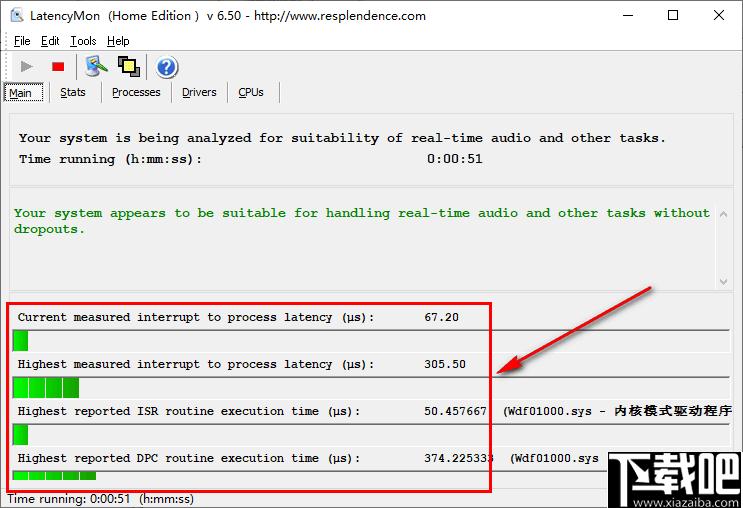Open the system analysis monitor icon
This screenshot has width=743, height=508.
point(96,66)
